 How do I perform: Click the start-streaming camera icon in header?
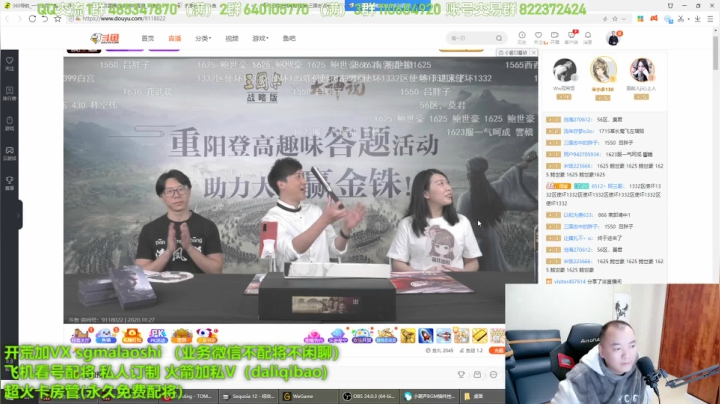(555, 37)
